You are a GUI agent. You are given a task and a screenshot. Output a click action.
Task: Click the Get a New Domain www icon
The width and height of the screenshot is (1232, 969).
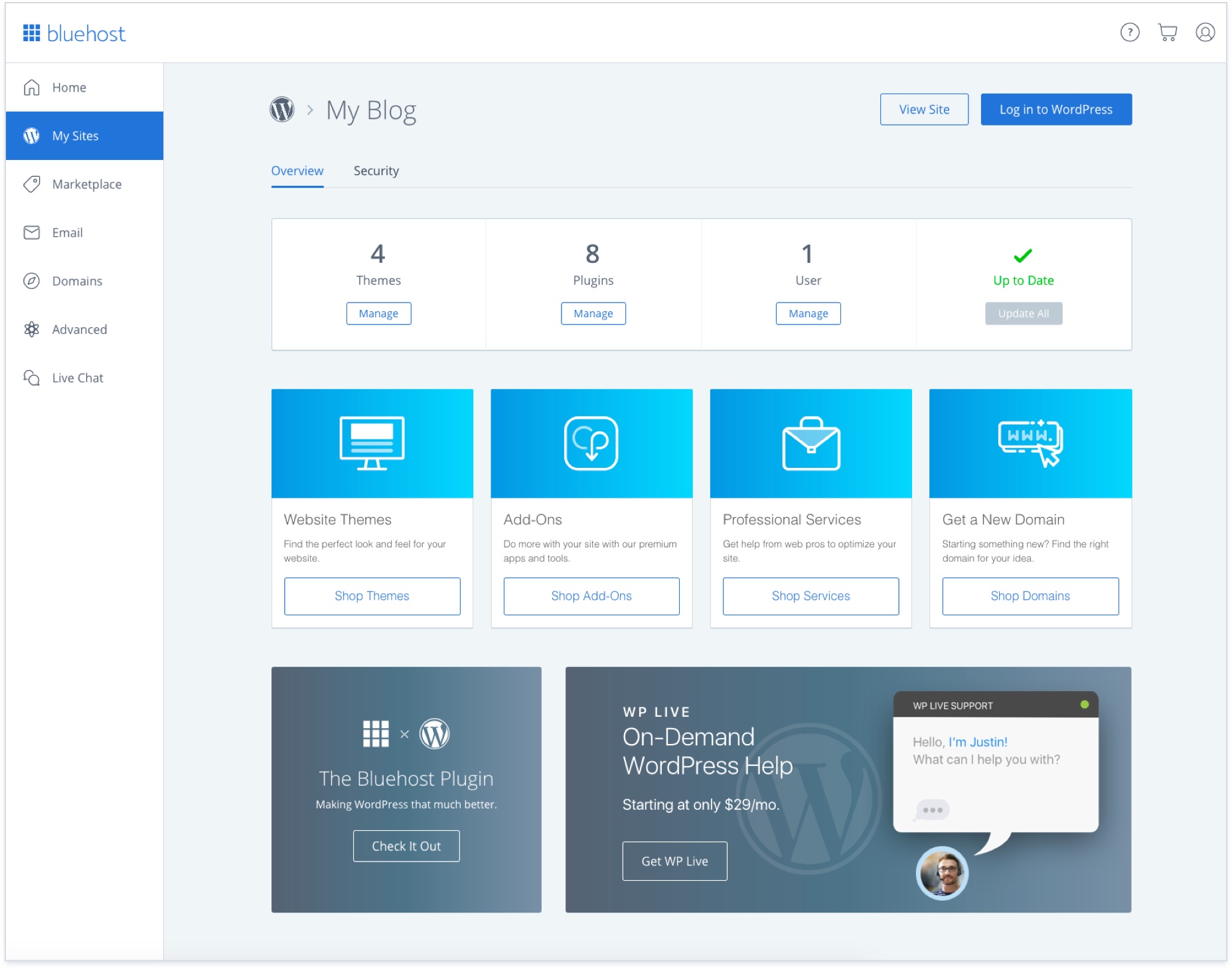tap(1030, 443)
